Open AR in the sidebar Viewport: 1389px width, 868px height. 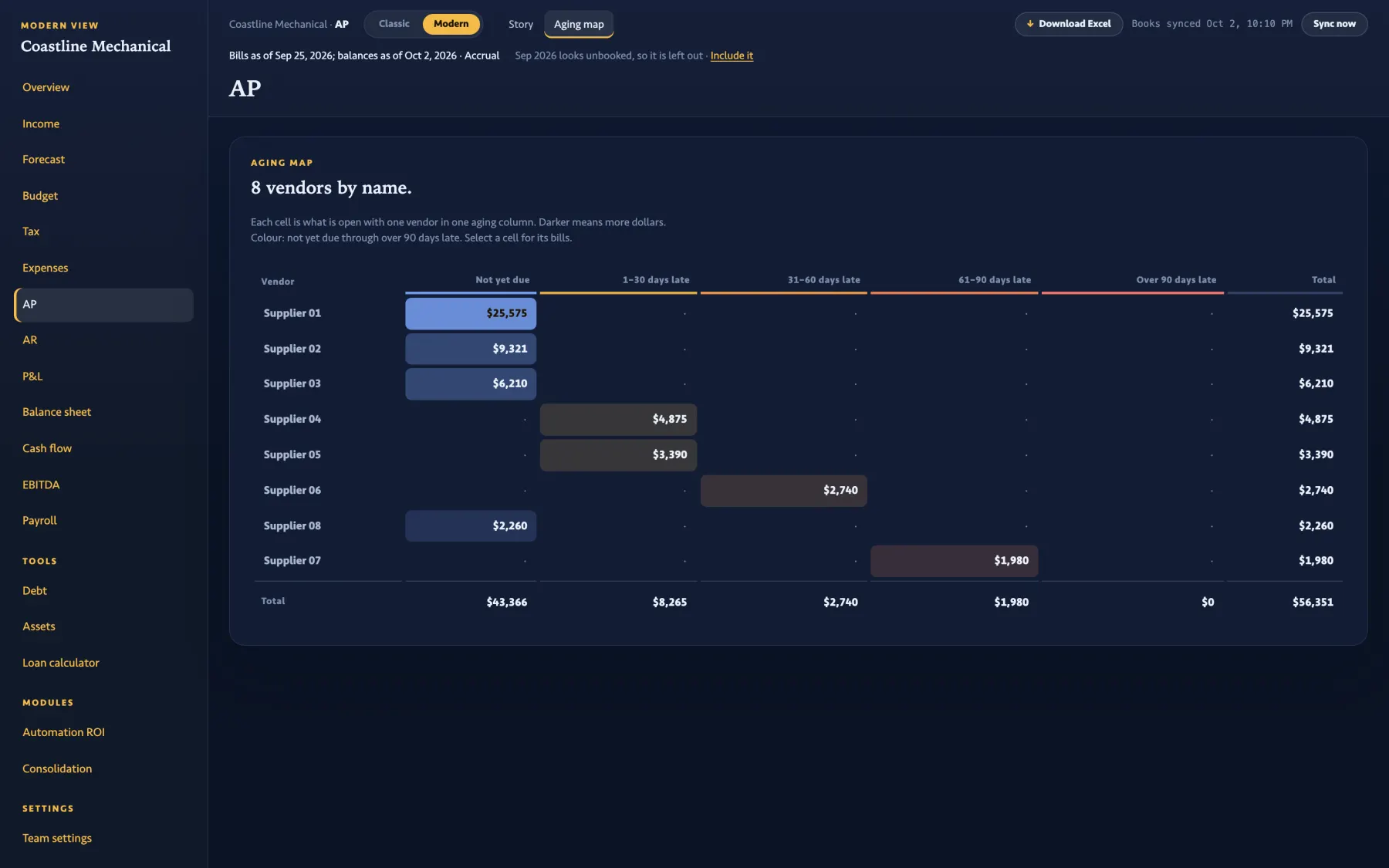pyautogui.click(x=103, y=340)
